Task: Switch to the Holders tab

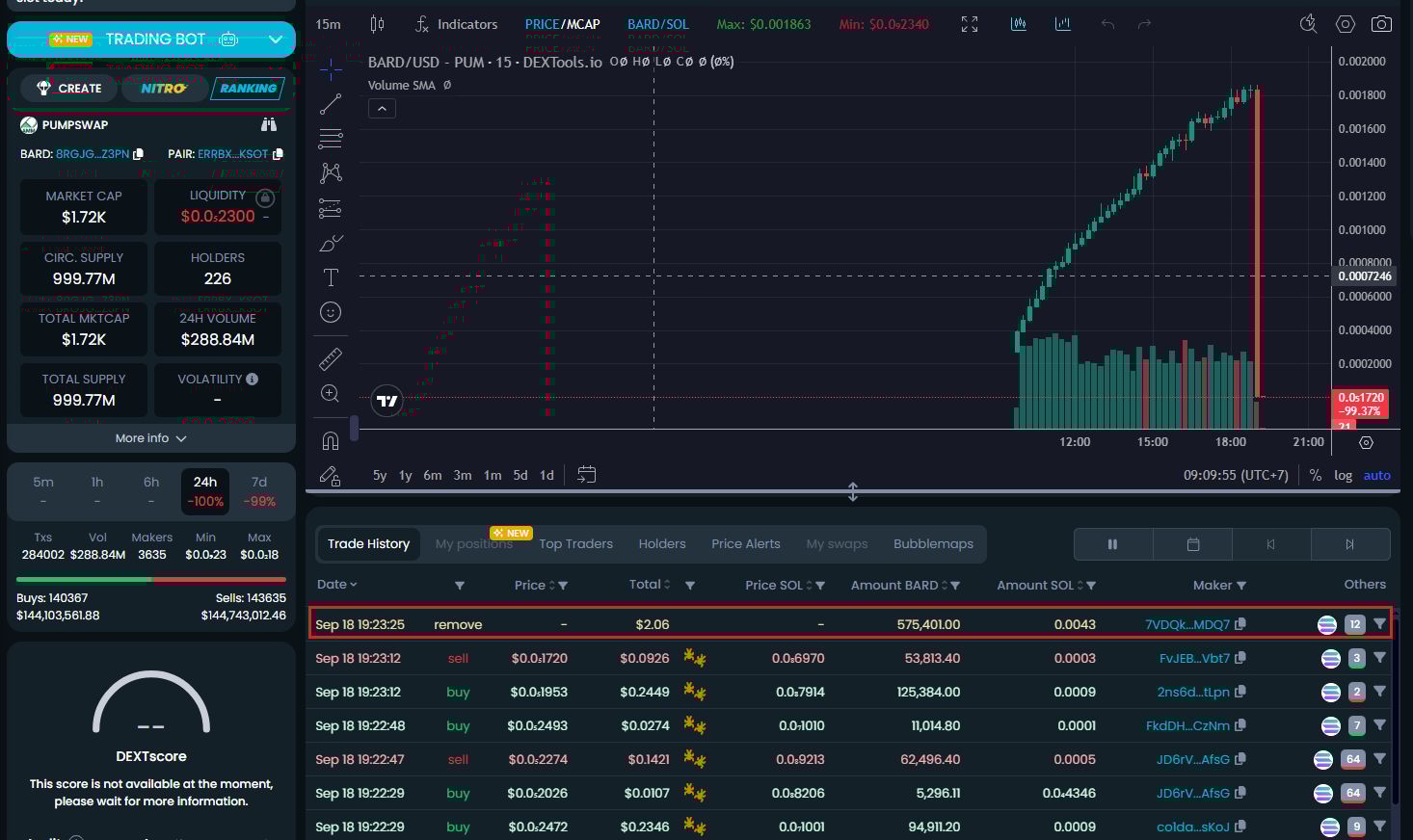Action: (x=661, y=543)
